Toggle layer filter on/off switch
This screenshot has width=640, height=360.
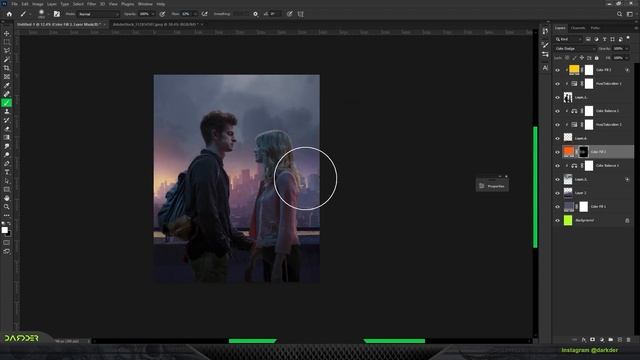(628, 39)
